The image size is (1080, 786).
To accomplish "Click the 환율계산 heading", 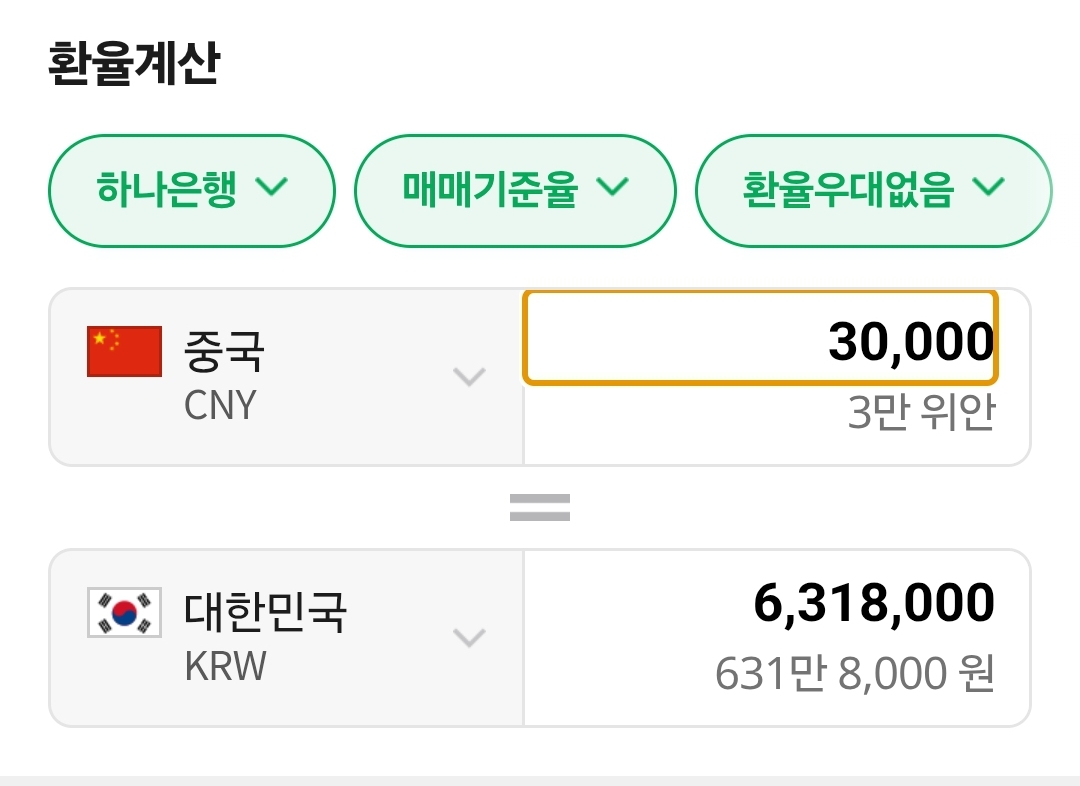I will click(133, 64).
